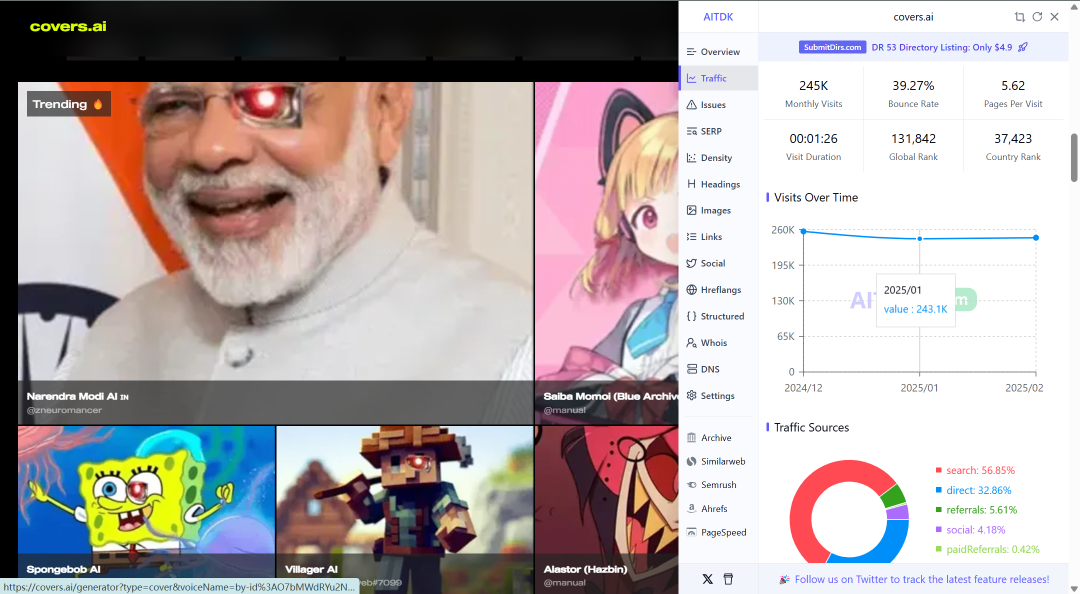Click the 245K Monthly Visits stat
The width and height of the screenshot is (1080, 594).
pyautogui.click(x=813, y=94)
